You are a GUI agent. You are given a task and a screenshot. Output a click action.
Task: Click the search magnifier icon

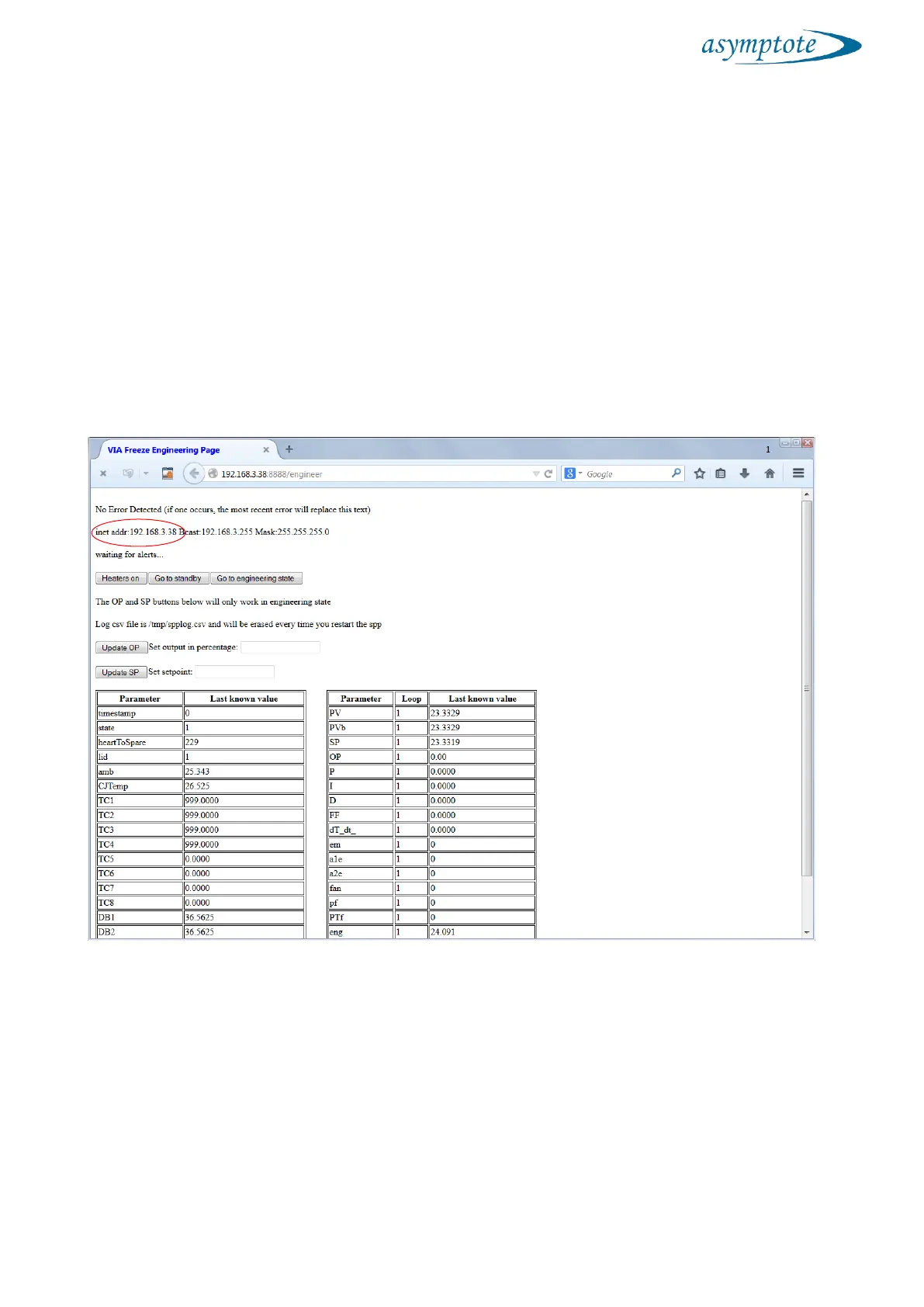click(676, 473)
